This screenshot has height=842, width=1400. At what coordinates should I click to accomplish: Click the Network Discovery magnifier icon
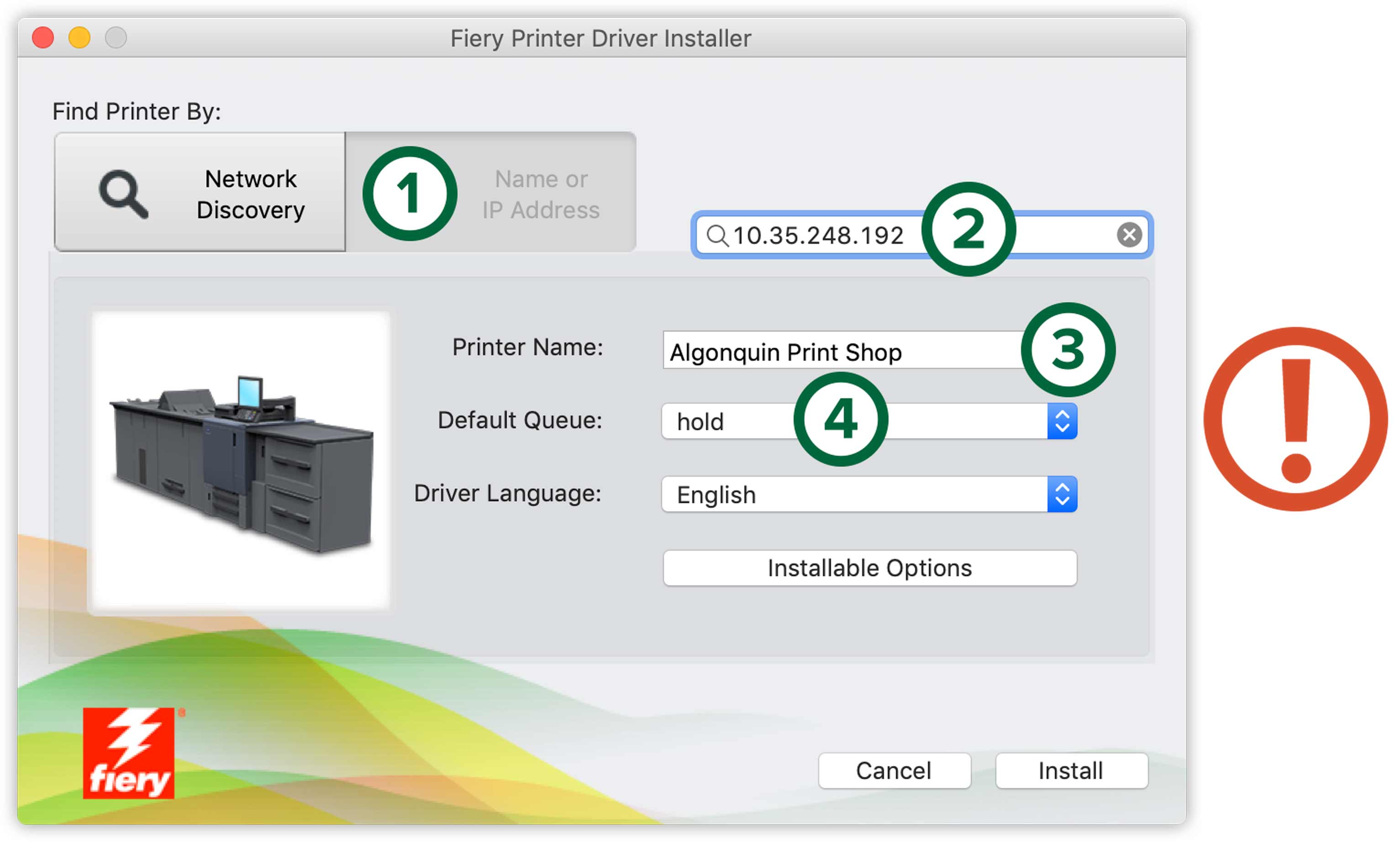[x=124, y=194]
